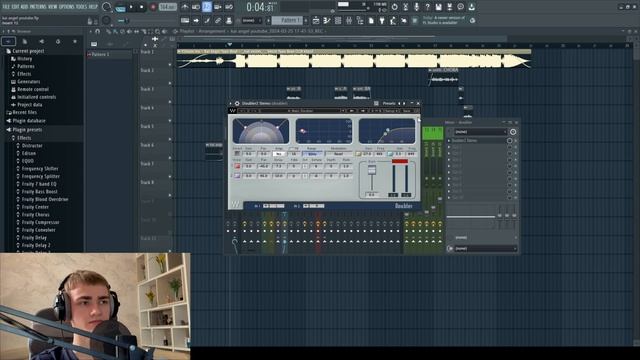Image resolution: width=640 pixels, height=360 pixels.
Task: Open the FILE menu
Action: 6,7
